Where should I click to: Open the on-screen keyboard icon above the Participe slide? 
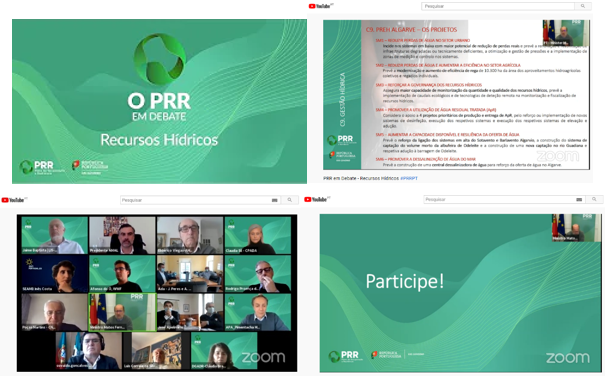pyautogui.click(x=579, y=199)
